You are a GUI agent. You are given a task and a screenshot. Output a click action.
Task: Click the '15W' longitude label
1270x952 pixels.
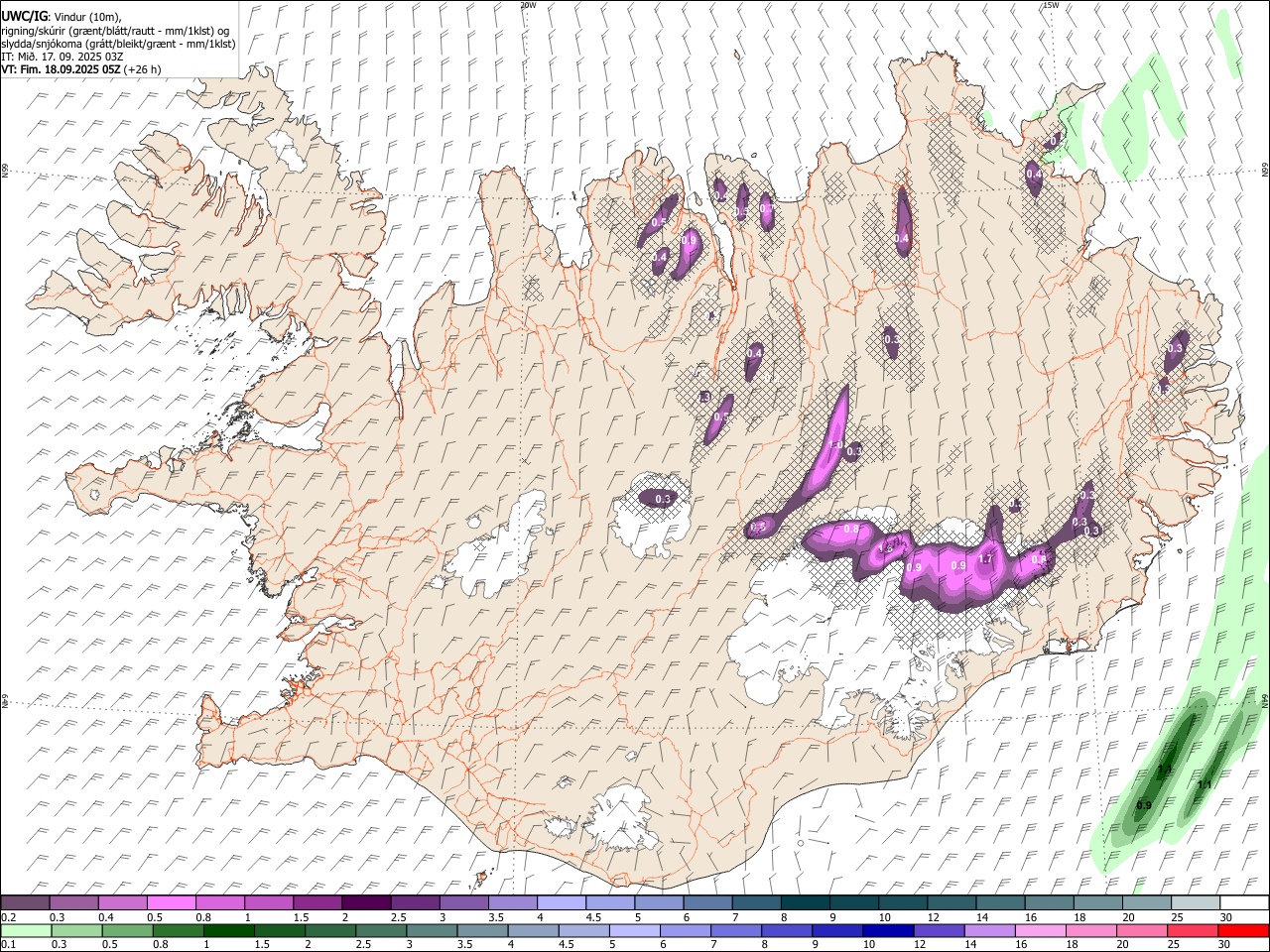(x=1051, y=5)
